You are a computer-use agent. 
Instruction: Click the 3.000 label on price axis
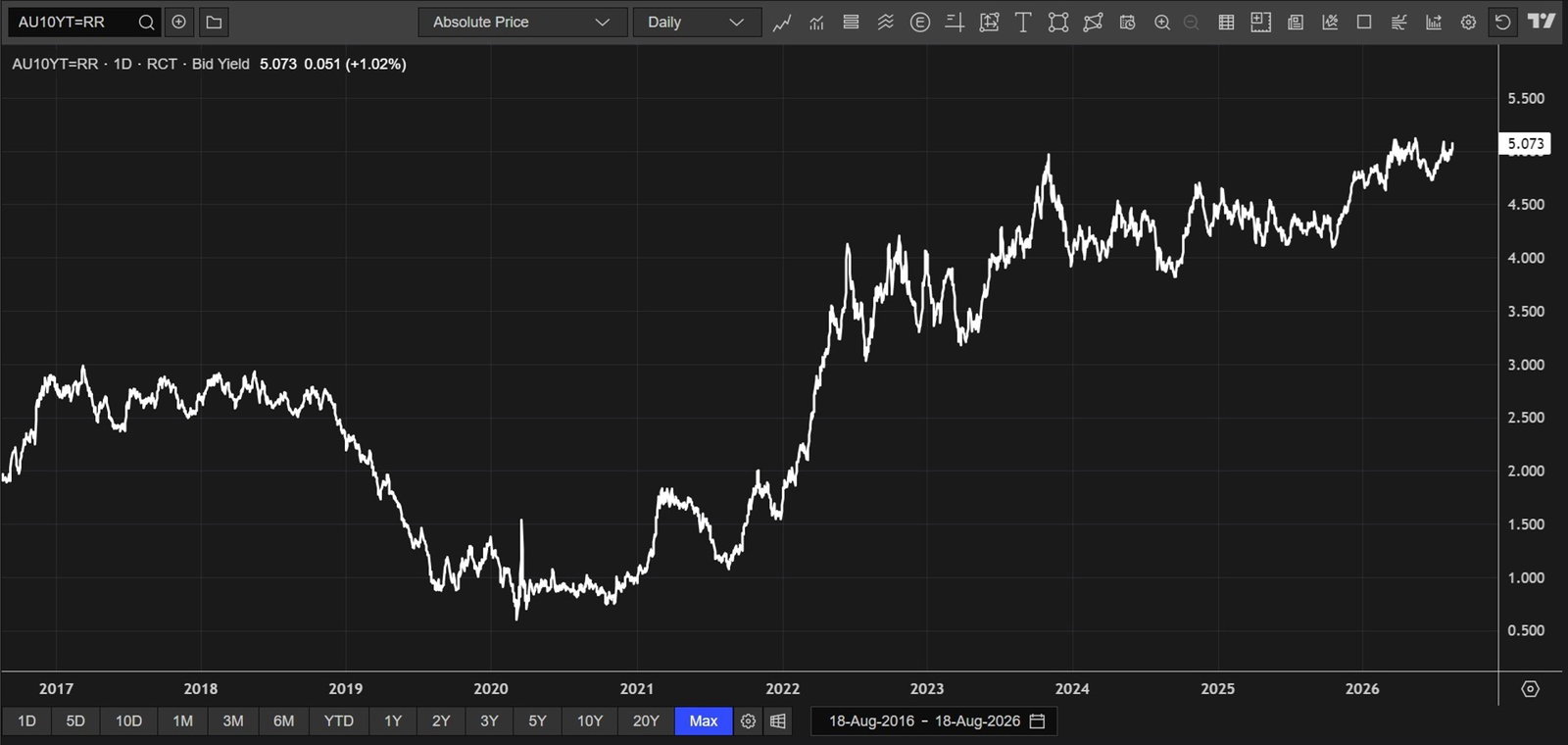pos(1526,365)
